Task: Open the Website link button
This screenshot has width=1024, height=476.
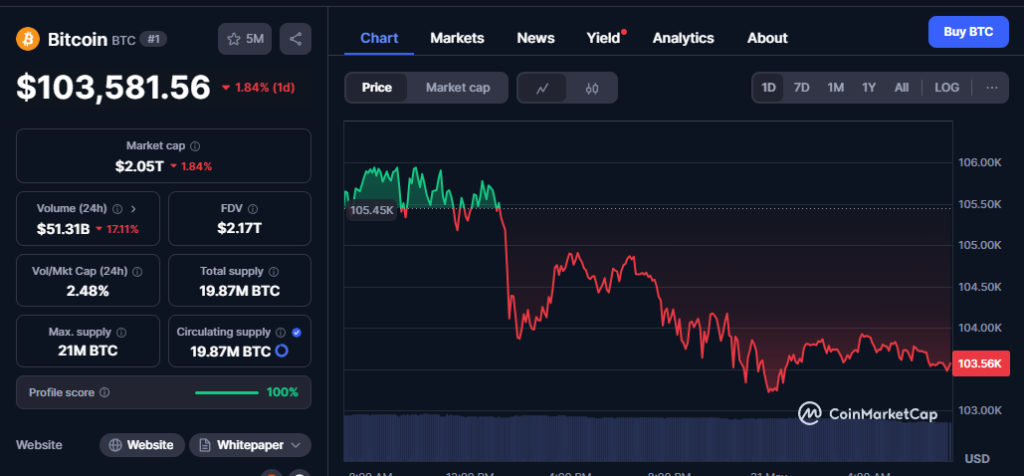Action: (x=142, y=445)
